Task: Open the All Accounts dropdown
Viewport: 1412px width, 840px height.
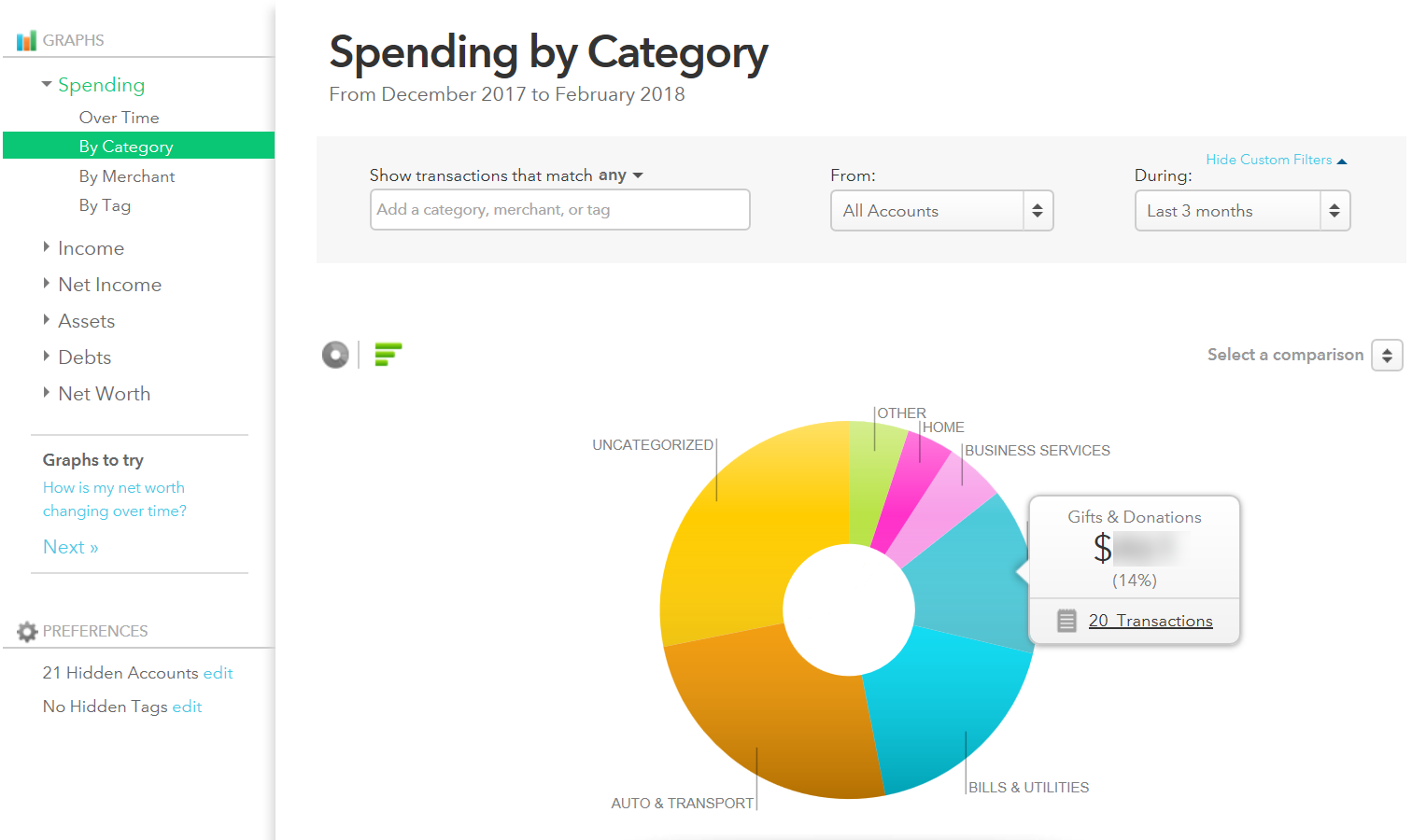Action: [942, 211]
